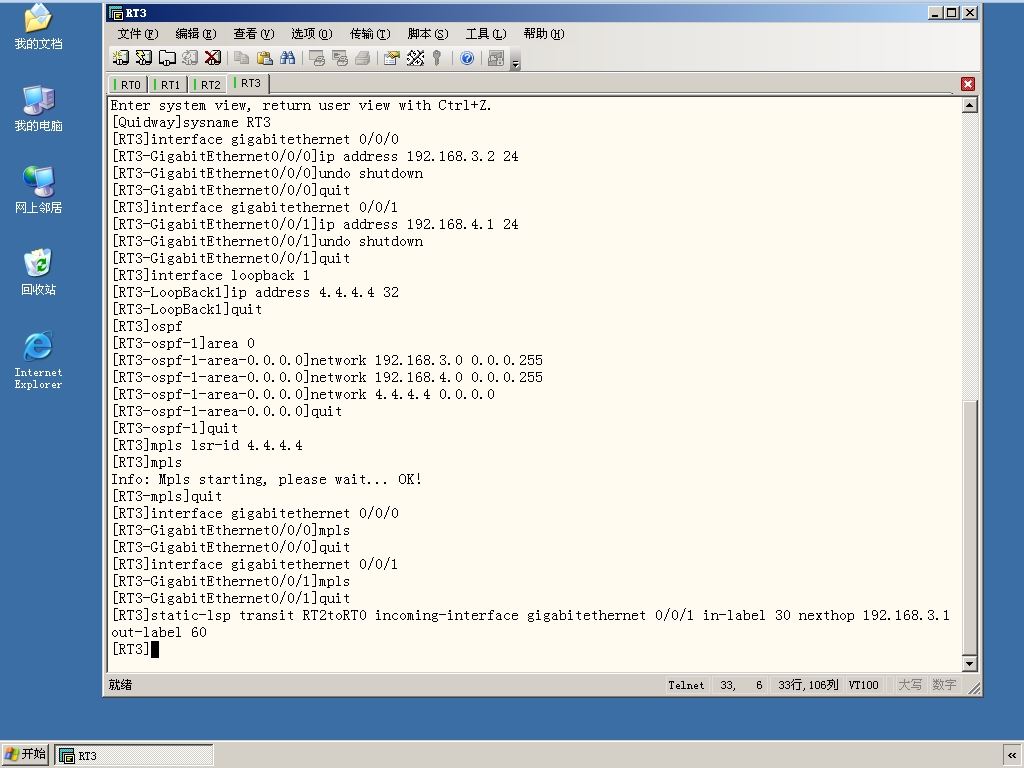1024x768 pixels.
Task: Click the 数字 num lock indicator
Action: (944, 685)
